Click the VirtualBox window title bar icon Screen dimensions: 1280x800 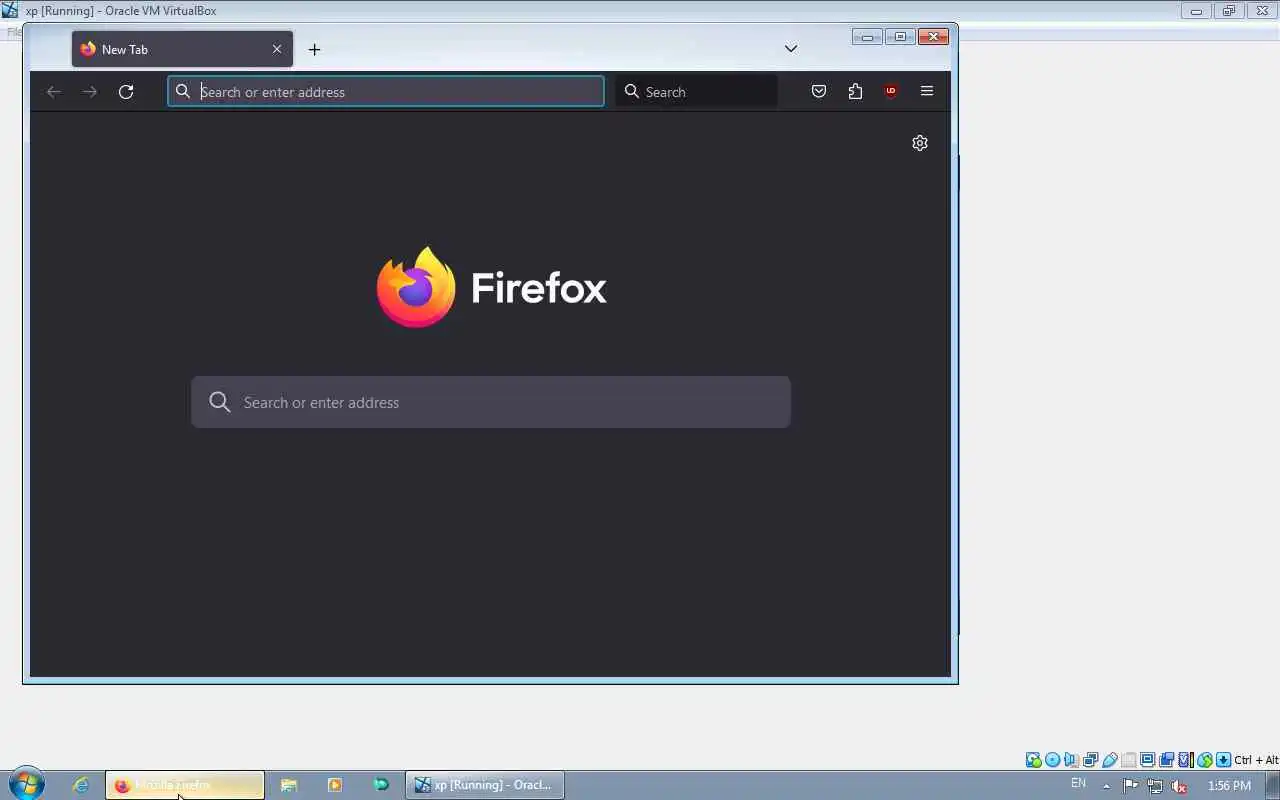point(10,10)
